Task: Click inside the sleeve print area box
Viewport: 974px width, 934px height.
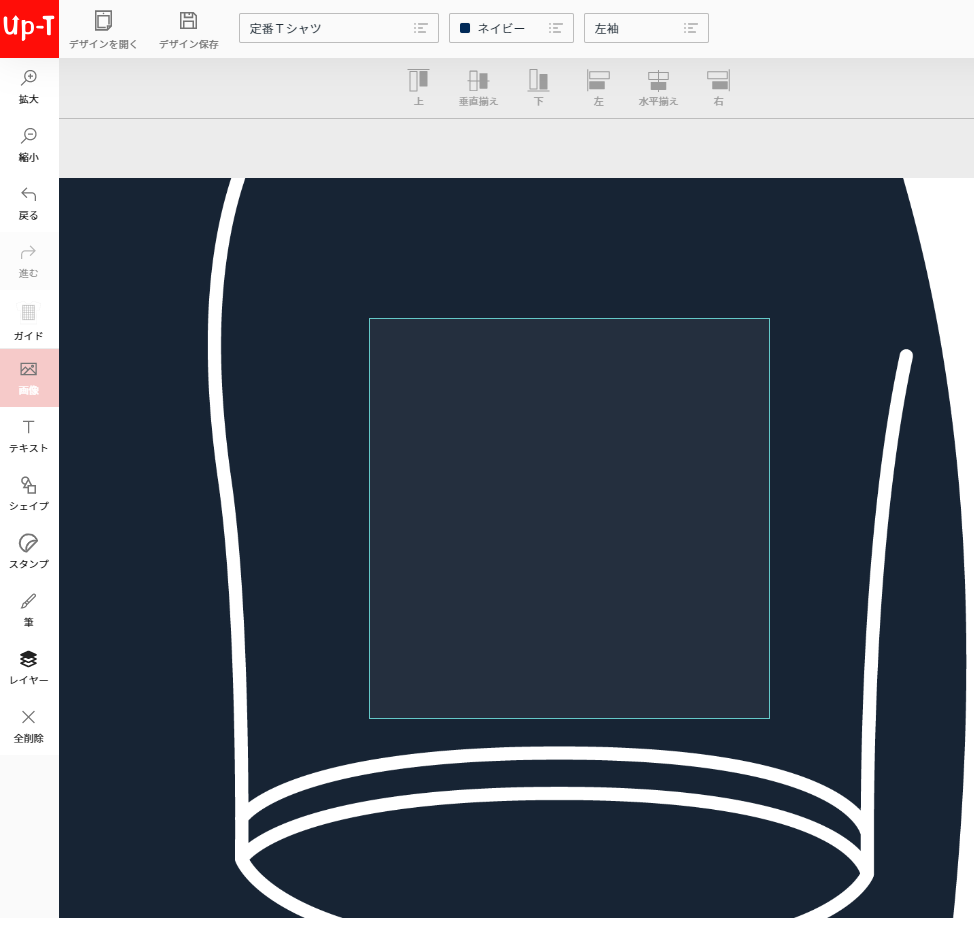Action: pos(569,518)
